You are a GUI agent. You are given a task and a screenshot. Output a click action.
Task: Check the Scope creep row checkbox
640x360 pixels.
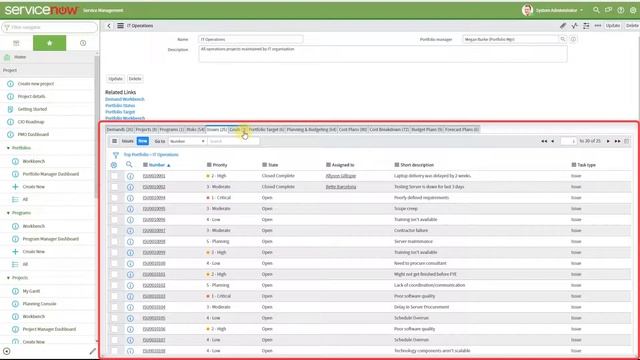coord(115,209)
